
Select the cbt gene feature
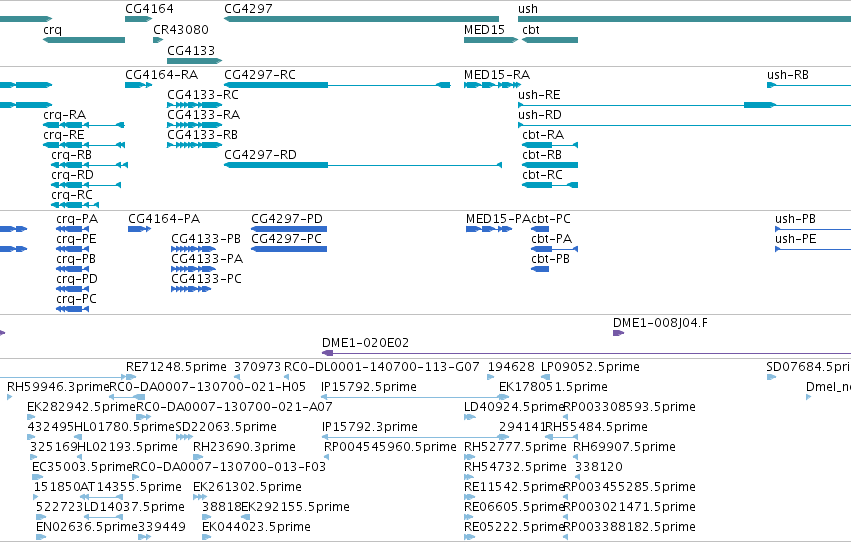click(x=550, y=40)
